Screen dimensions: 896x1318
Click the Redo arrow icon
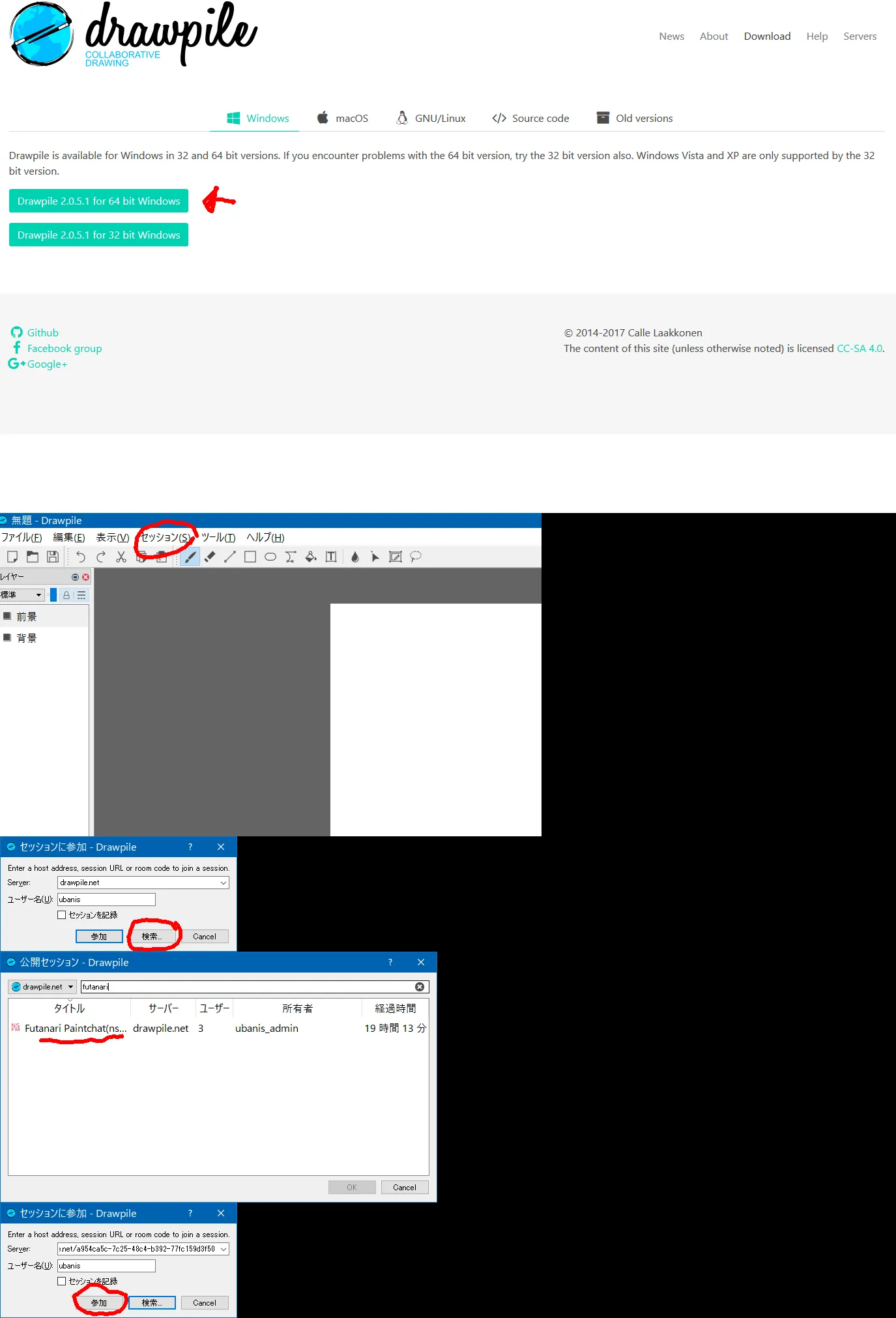coord(100,557)
